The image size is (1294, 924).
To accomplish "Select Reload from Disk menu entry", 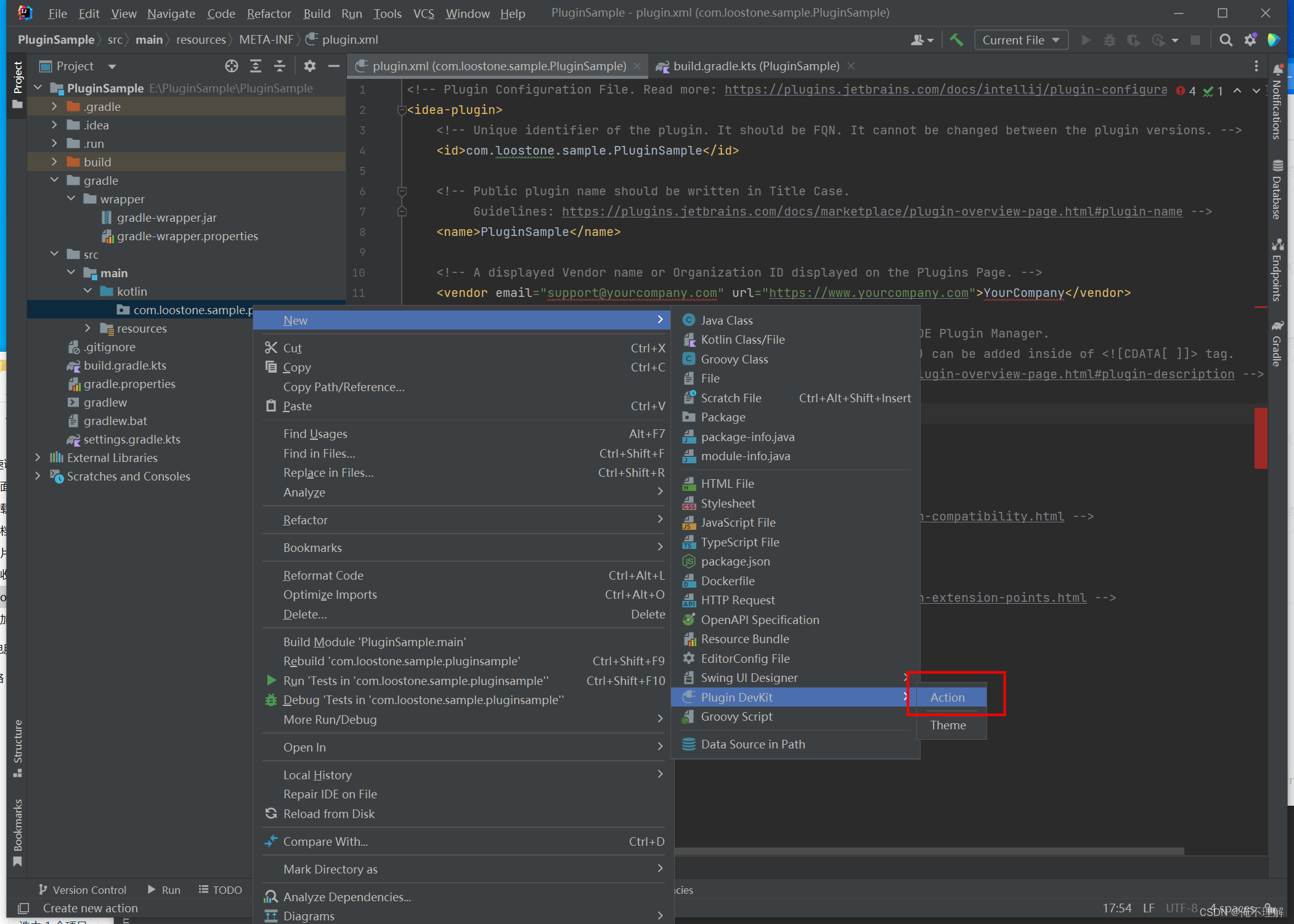I will (463, 814).
